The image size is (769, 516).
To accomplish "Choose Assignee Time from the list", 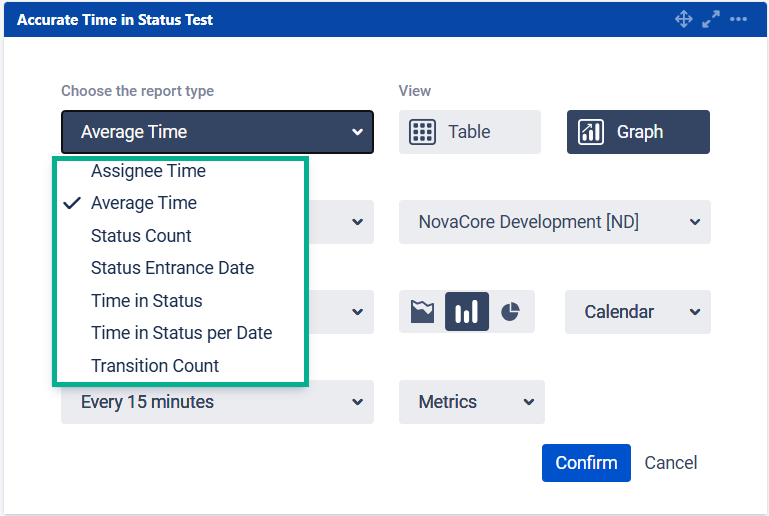I will (x=148, y=171).
